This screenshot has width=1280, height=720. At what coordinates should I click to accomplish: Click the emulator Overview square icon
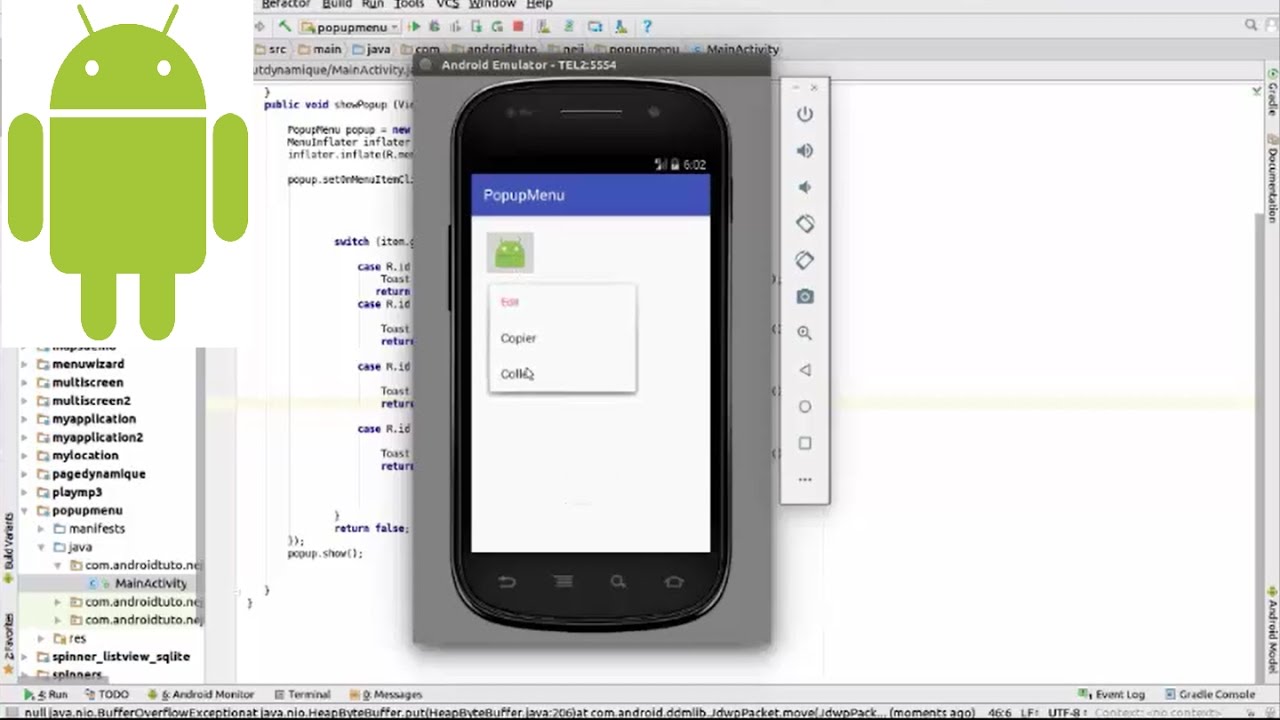tap(805, 443)
